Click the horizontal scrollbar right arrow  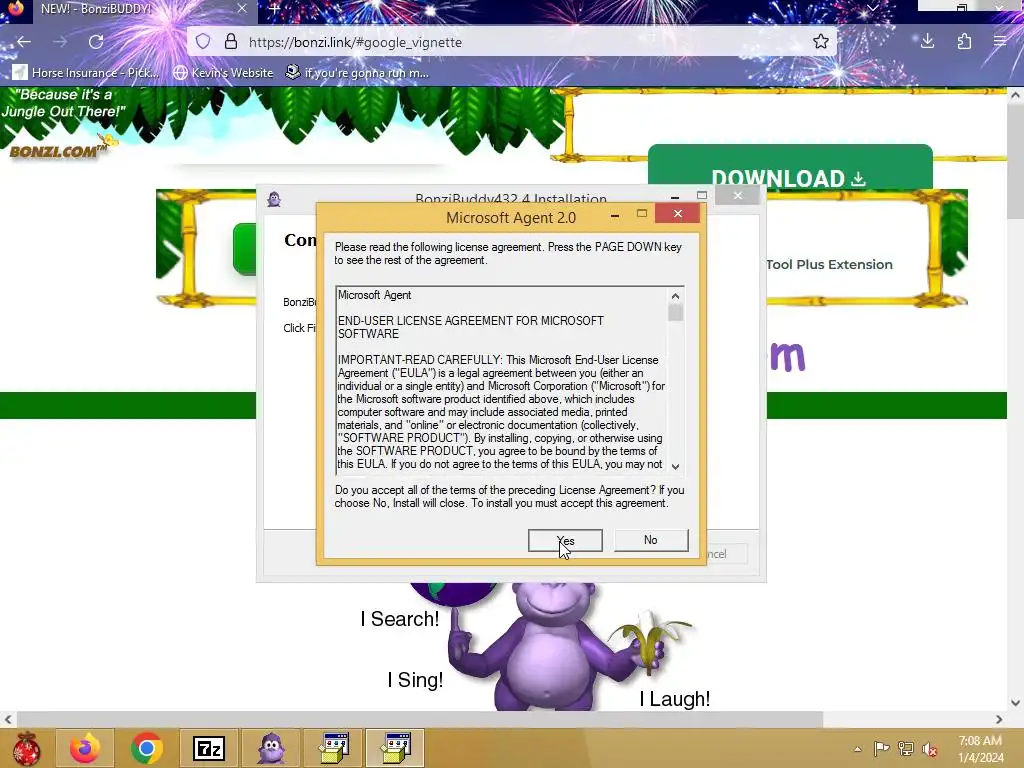click(x=999, y=719)
